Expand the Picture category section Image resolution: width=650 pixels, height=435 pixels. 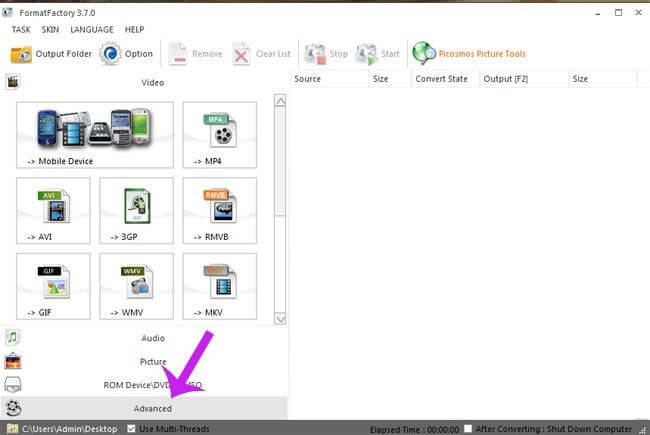coord(153,361)
